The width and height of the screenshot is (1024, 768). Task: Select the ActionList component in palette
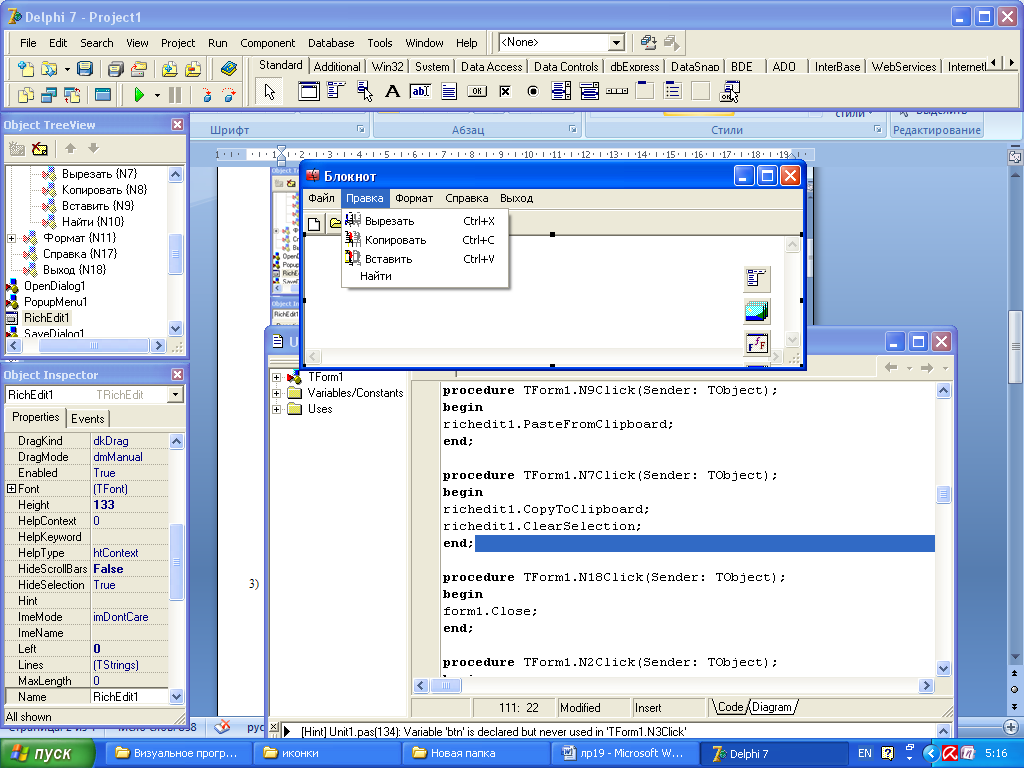(x=729, y=91)
